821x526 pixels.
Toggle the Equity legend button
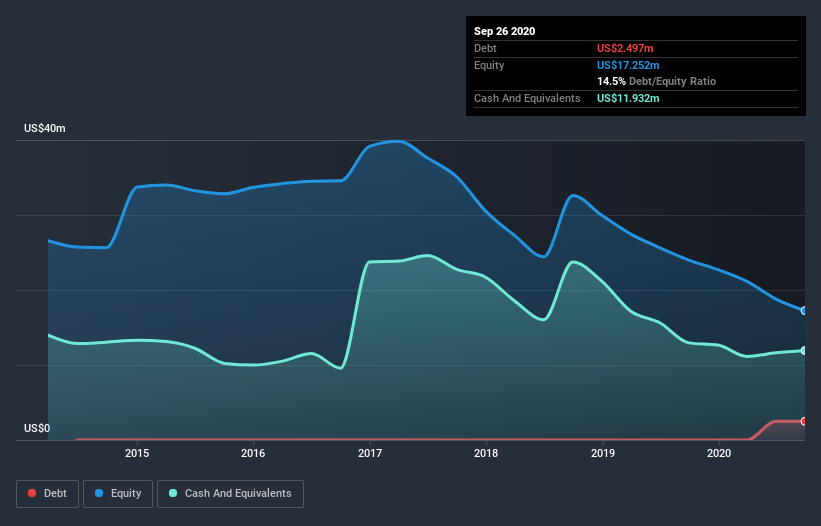click(x=118, y=494)
